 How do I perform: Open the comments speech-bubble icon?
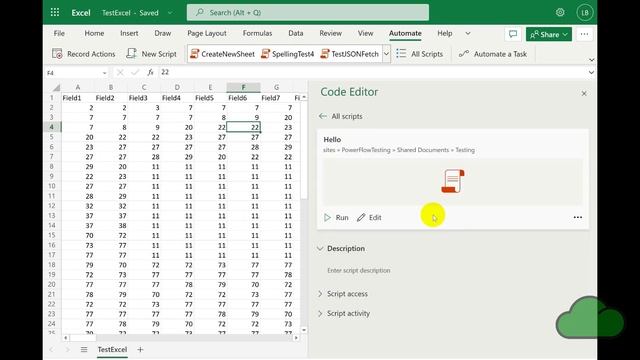click(x=513, y=34)
